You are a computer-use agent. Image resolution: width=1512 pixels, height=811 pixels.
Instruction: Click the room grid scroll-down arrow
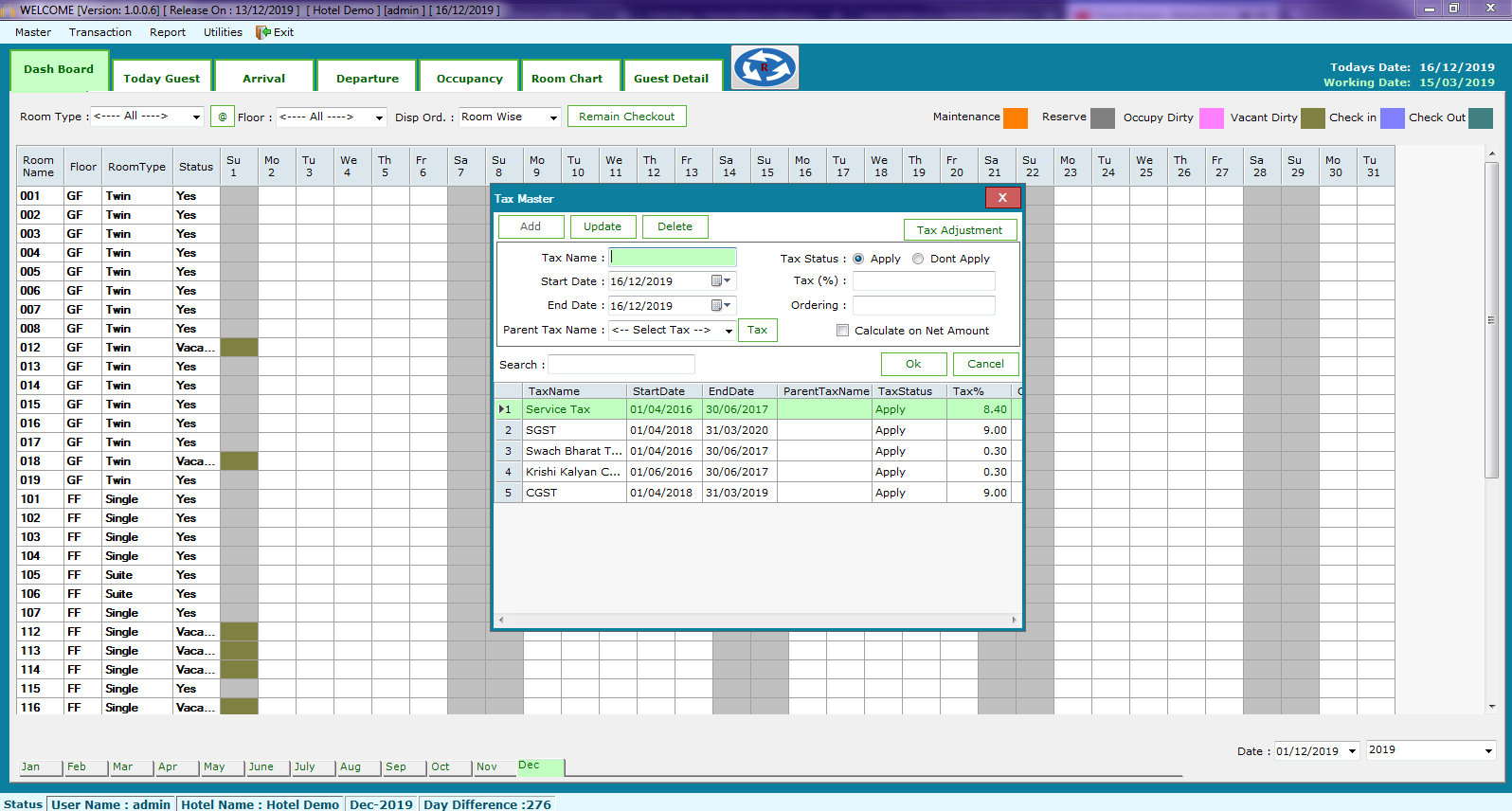pyautogui.click(x=1492, y=706)
